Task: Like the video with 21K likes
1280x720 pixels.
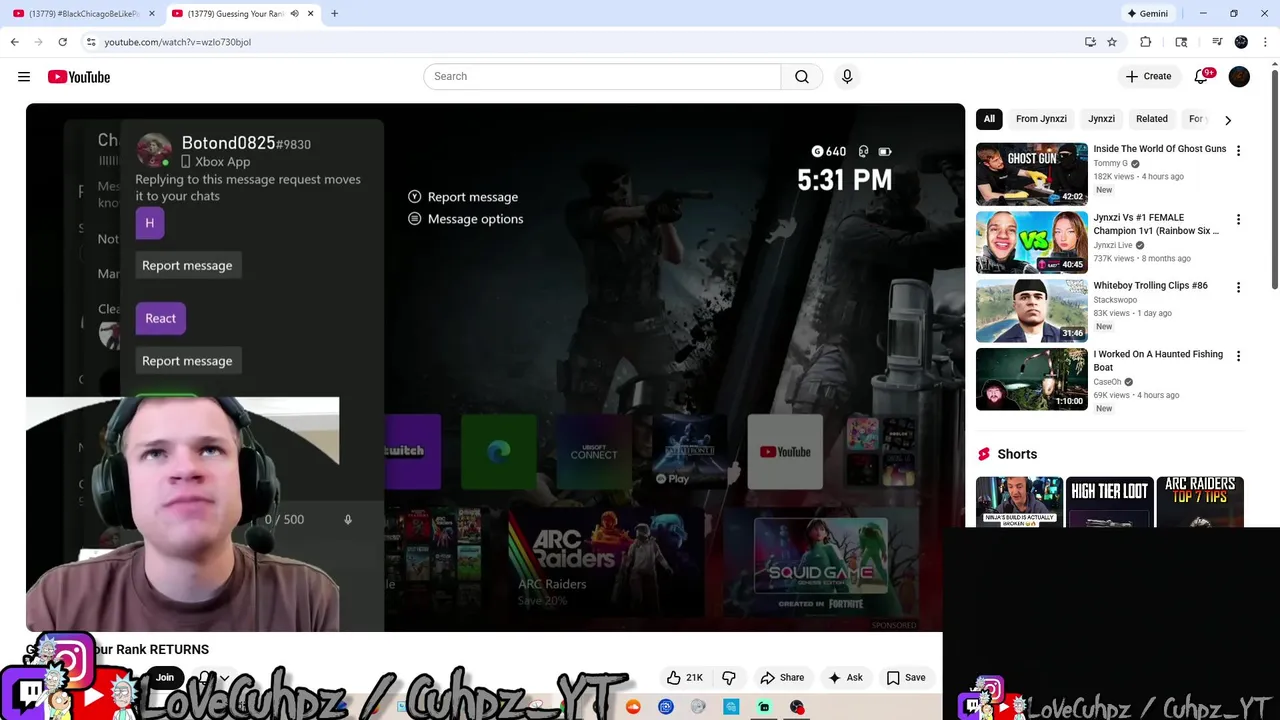Action: point(685,677)
